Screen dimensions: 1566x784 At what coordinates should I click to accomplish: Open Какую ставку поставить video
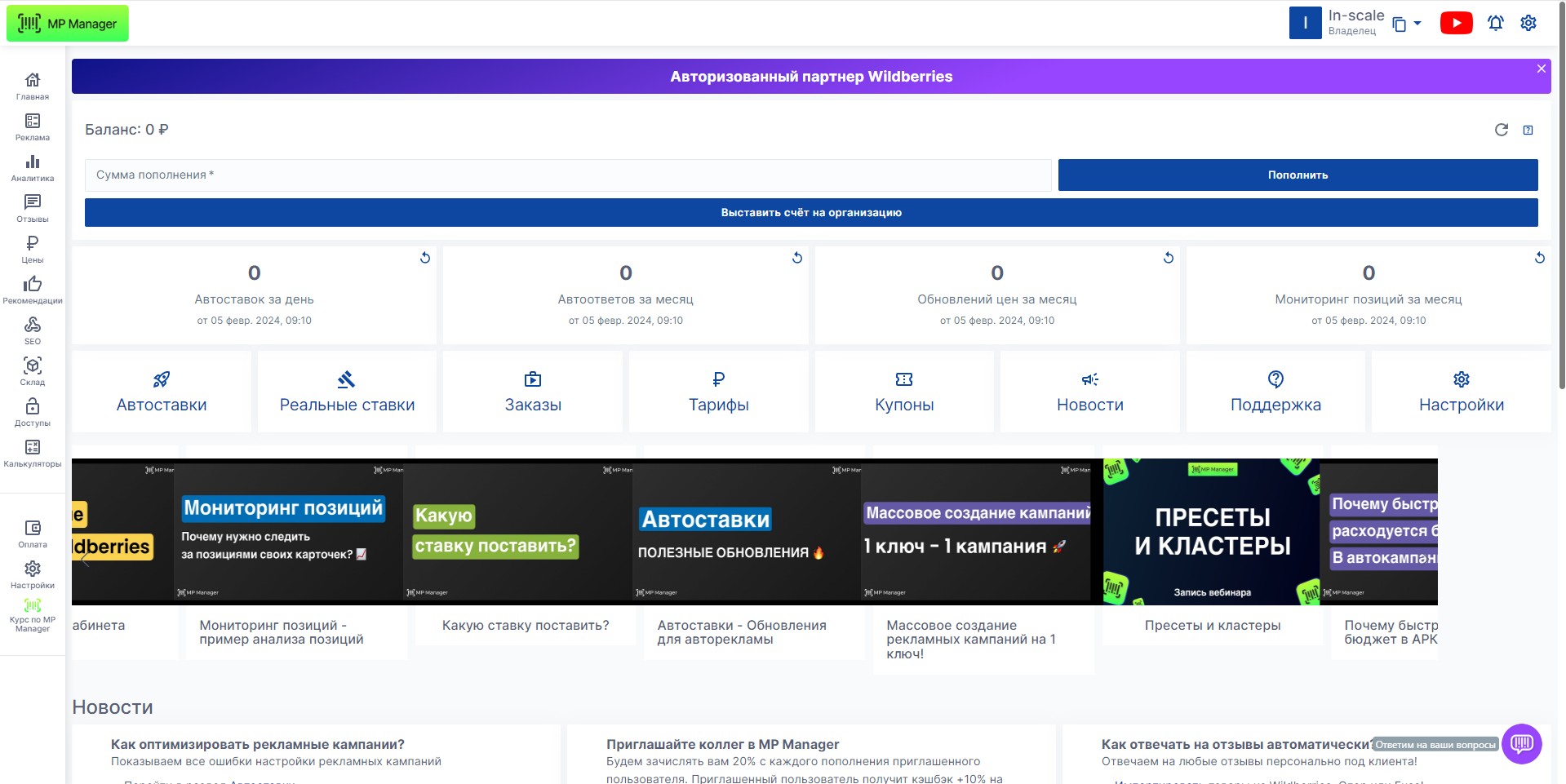[517, 532]
